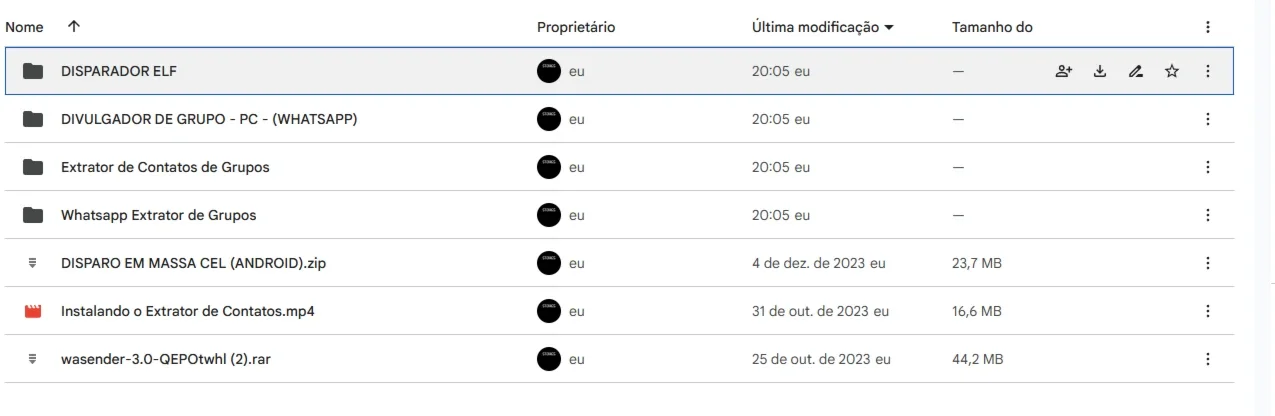The height and width of the screenshot is (416, 1275).
Task: Click folder icon of Whatsapp Extrator de Grupos
Action: (x=33, y=215)
